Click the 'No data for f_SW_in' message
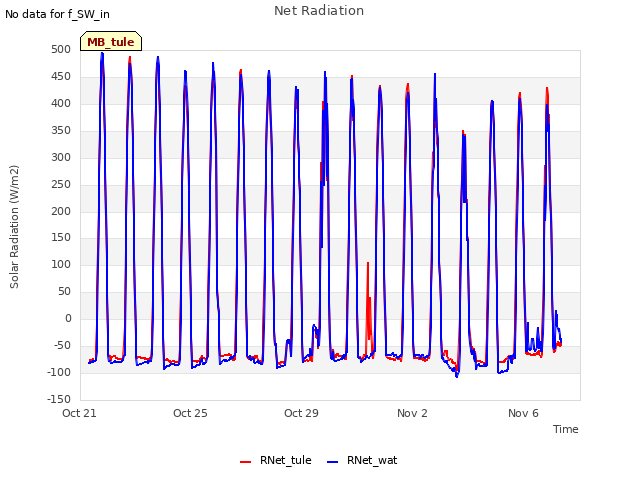The image size is (640, 480). click(x=57, y=14)
